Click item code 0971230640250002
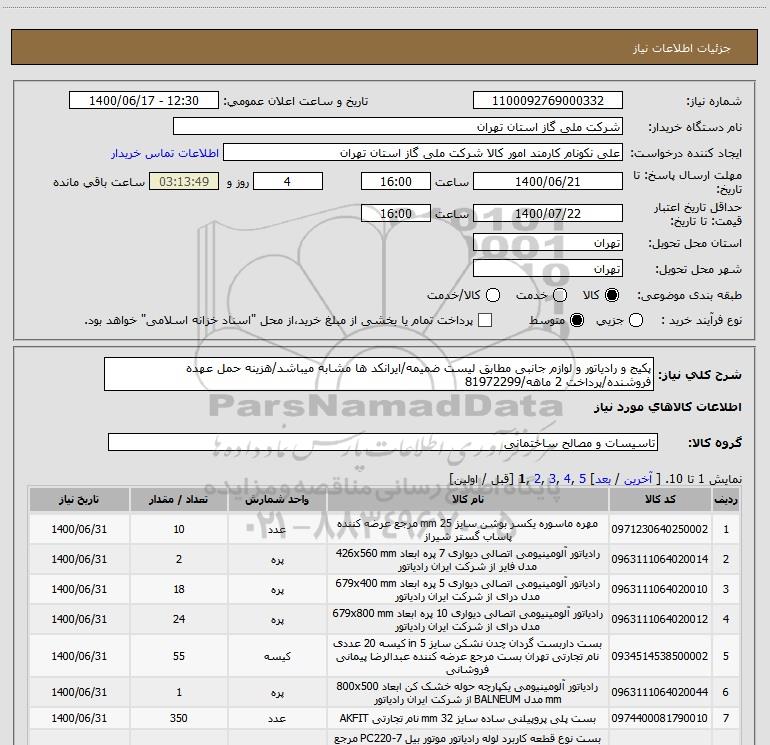 660,529
